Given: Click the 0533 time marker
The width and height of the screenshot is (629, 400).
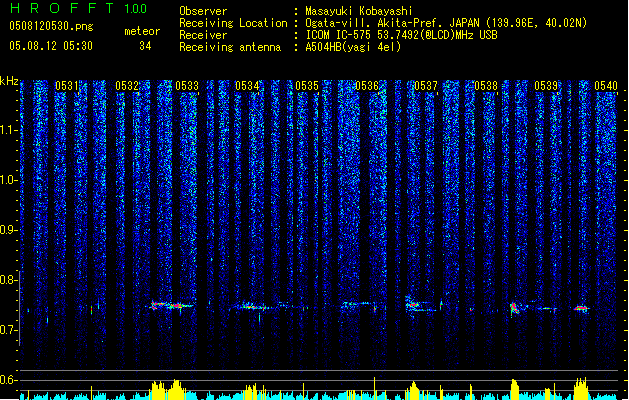Looking at the screenshot, I should tap(187, 86).
